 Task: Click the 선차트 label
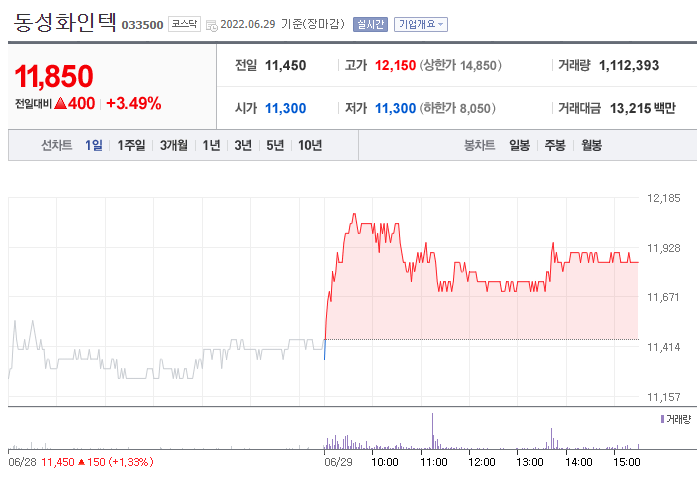[56, 145]
